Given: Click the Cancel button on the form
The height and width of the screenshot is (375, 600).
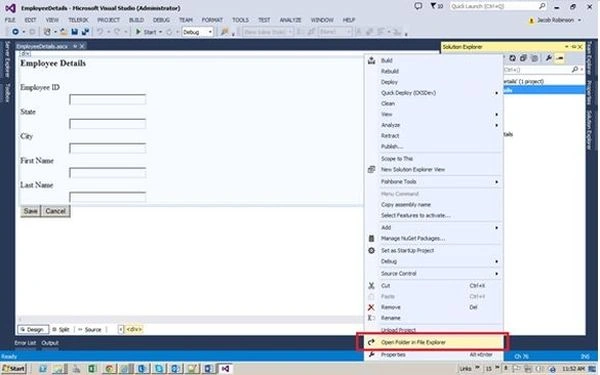Looking at the screenshot, I should (x=55, y=211).
